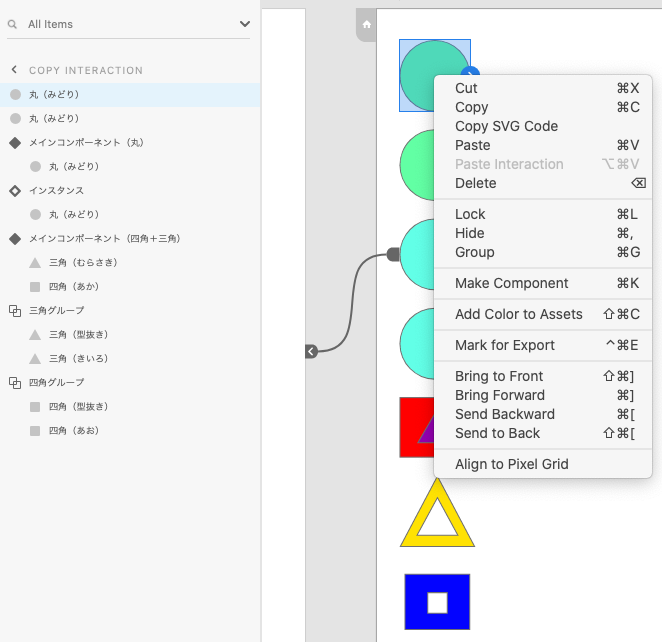This screenshot has height=642, width=662.
Task: Choose Group from the context menu
Action: [x=543, y=252]
